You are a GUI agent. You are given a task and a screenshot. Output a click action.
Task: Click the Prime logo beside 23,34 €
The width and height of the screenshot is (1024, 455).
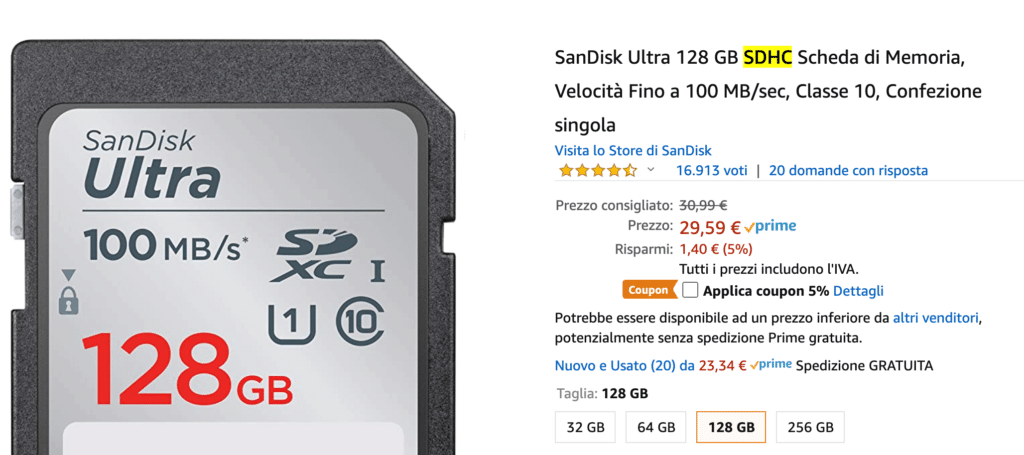pyautogui.click(x=771, y=366)
